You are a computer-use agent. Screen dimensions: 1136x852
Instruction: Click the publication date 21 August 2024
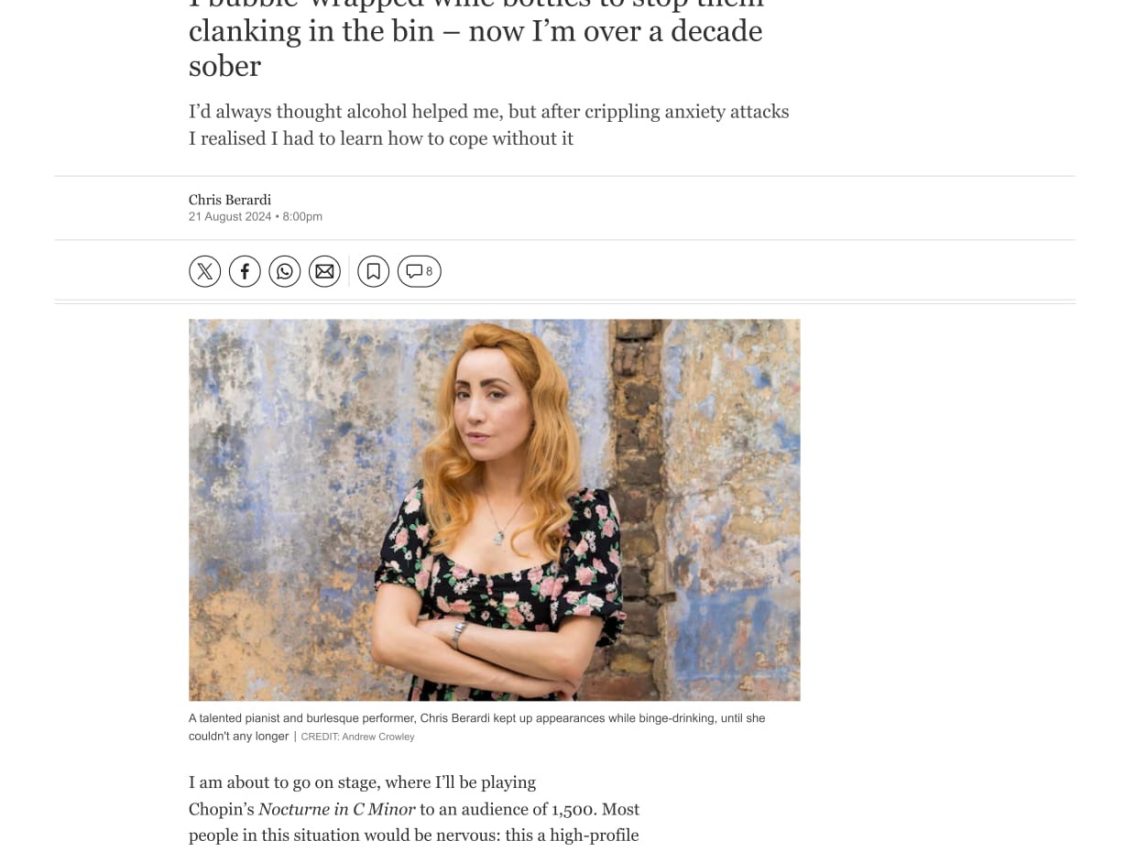tap(230, 217)
